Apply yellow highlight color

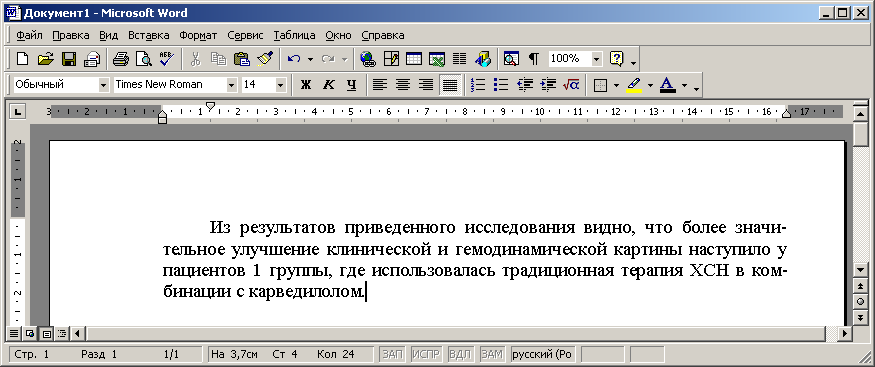634,85
